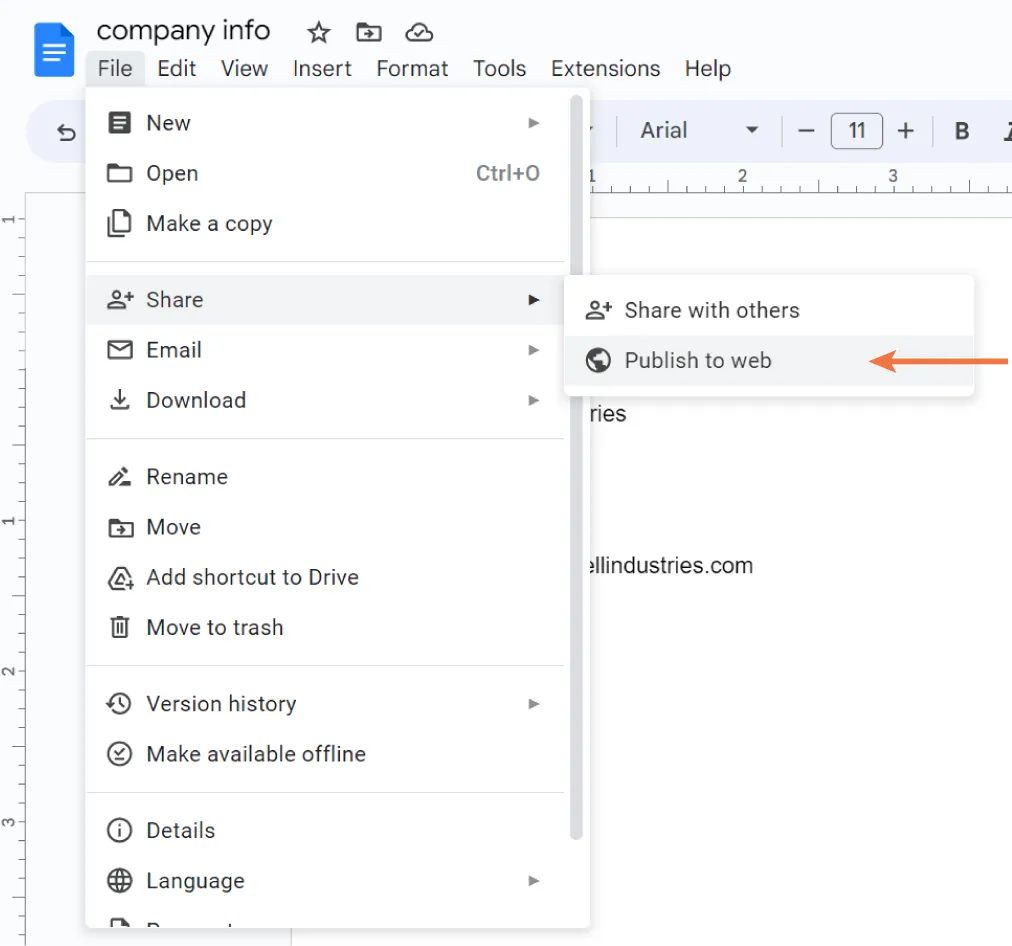Viewport: 1012px width, 946px height.
Task: Check the cloud save status icon
Action: point(419,31)
